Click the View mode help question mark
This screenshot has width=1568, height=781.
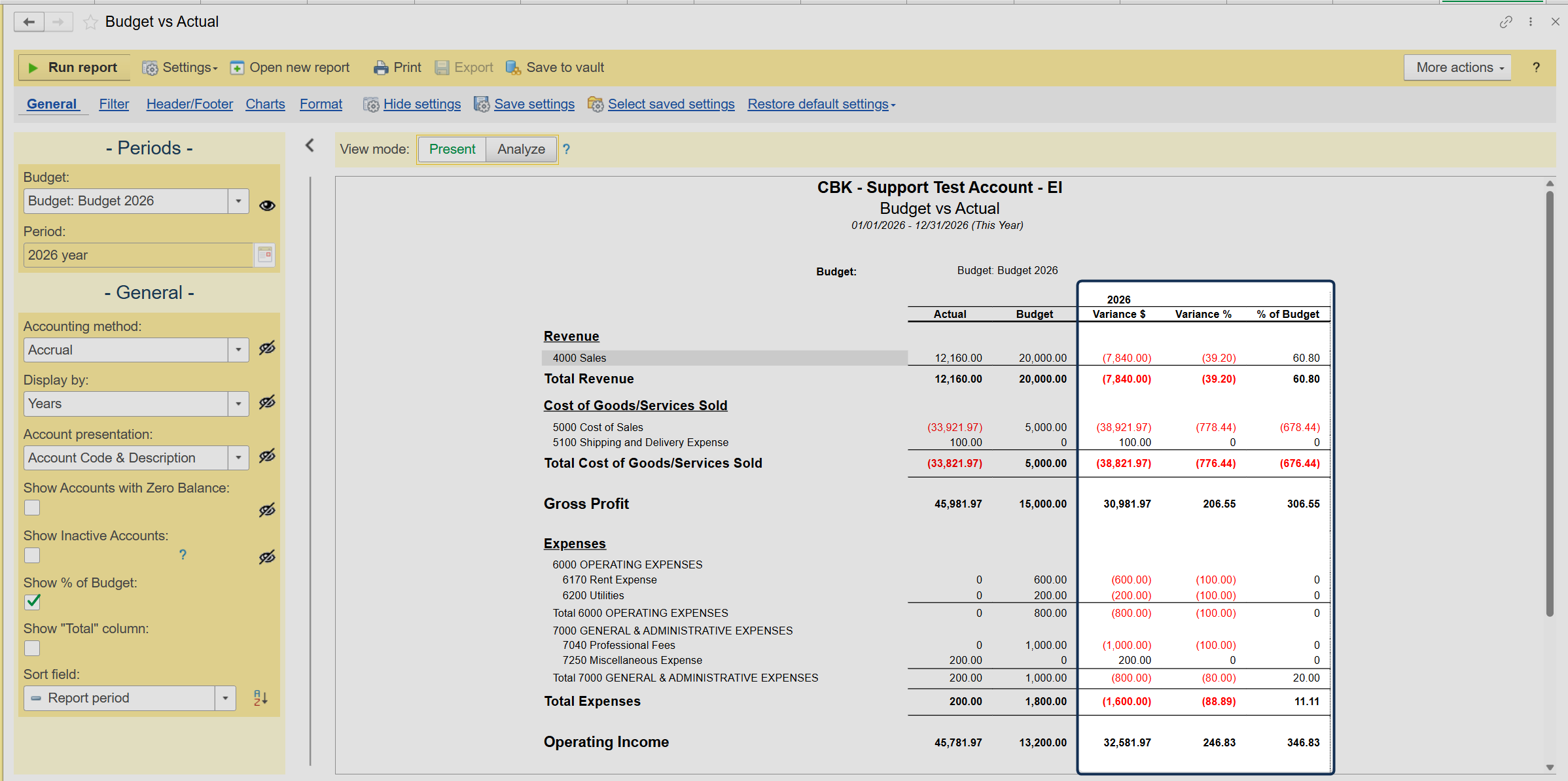567,149
